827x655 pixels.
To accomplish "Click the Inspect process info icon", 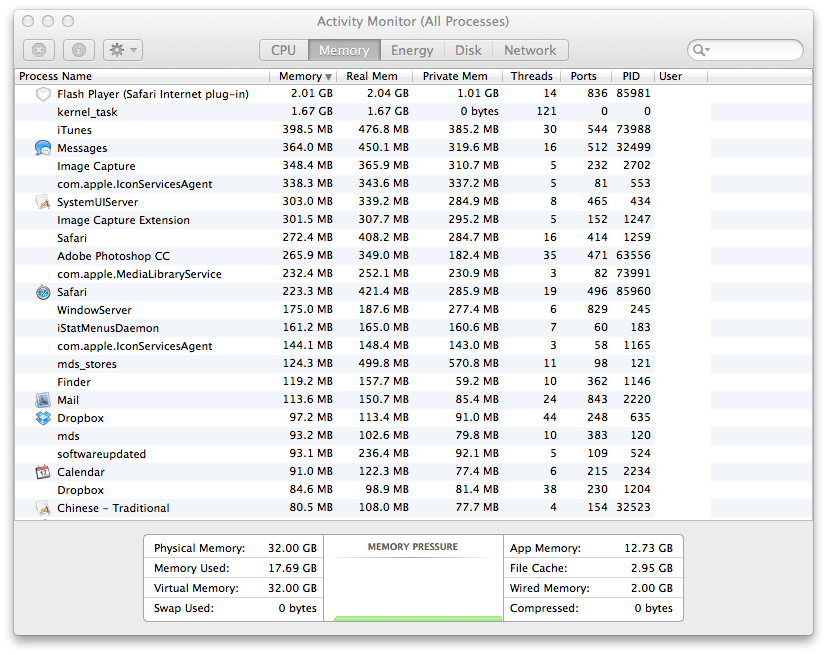I will [x=79, y=50].
